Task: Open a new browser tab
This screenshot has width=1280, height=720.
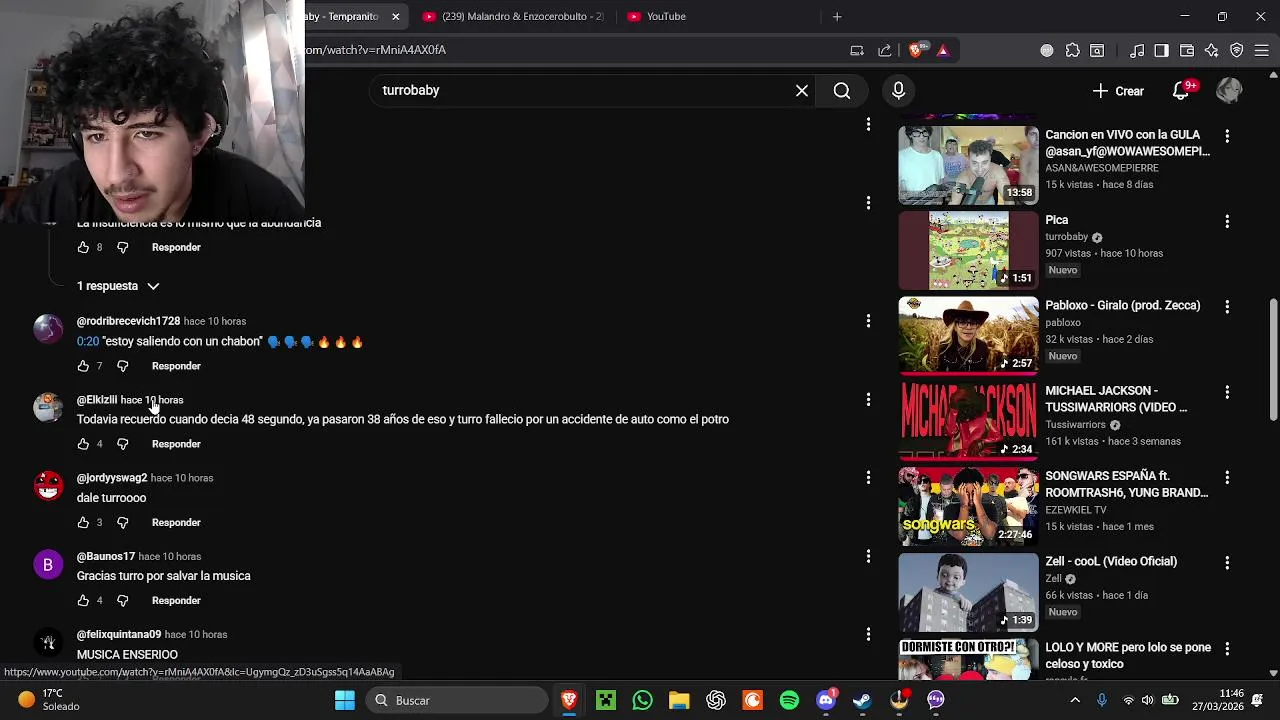Action: point(837,16)
